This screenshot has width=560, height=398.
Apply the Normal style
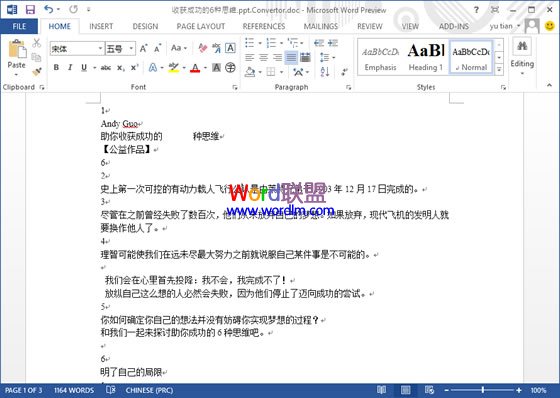[x=471, y=58]
